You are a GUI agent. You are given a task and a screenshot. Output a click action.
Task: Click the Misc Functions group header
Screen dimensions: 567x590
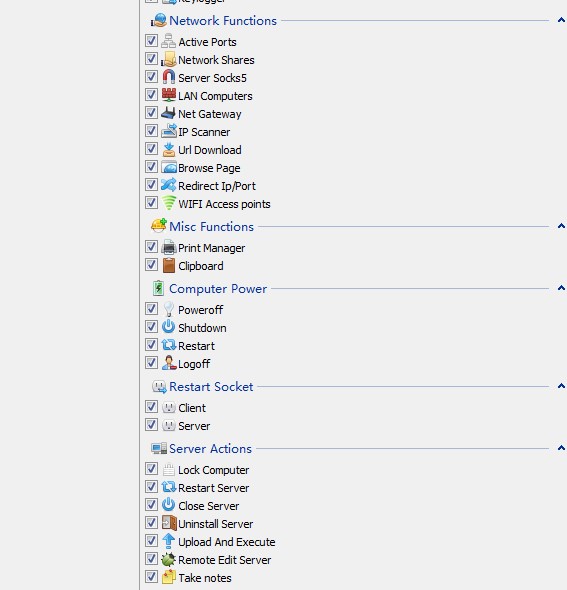pyautogui.click(x=211, y=227)
